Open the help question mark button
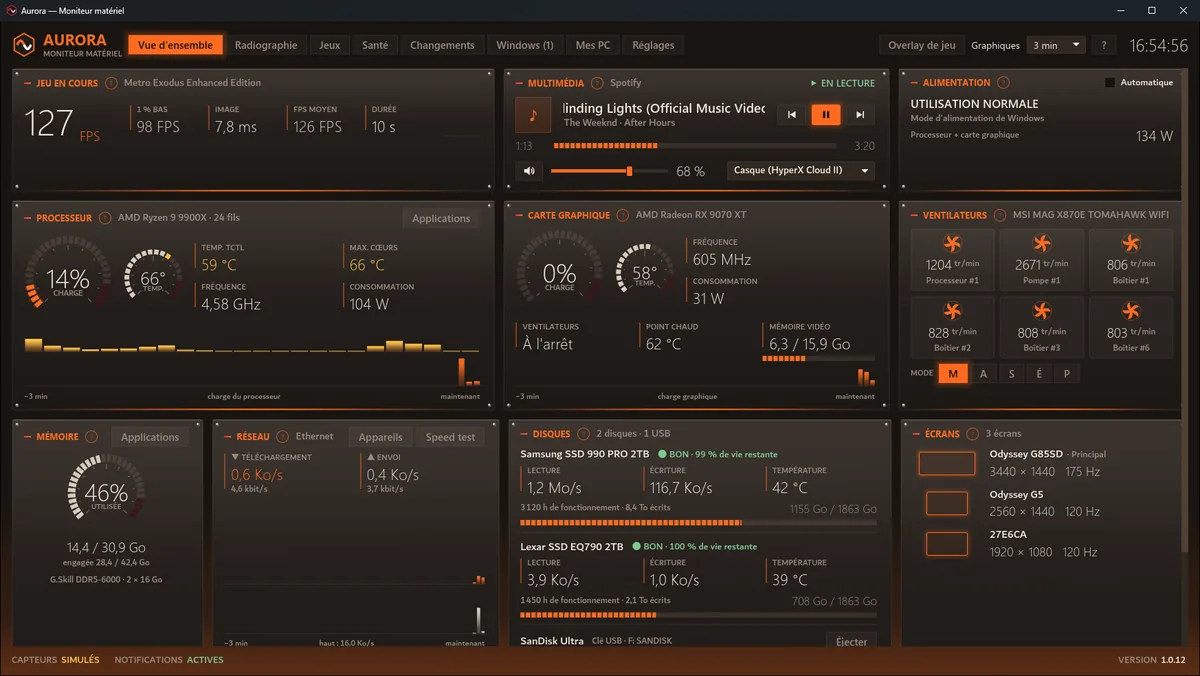The width and height of the screenshot is (1200, 676). [x=1104, y=45]
